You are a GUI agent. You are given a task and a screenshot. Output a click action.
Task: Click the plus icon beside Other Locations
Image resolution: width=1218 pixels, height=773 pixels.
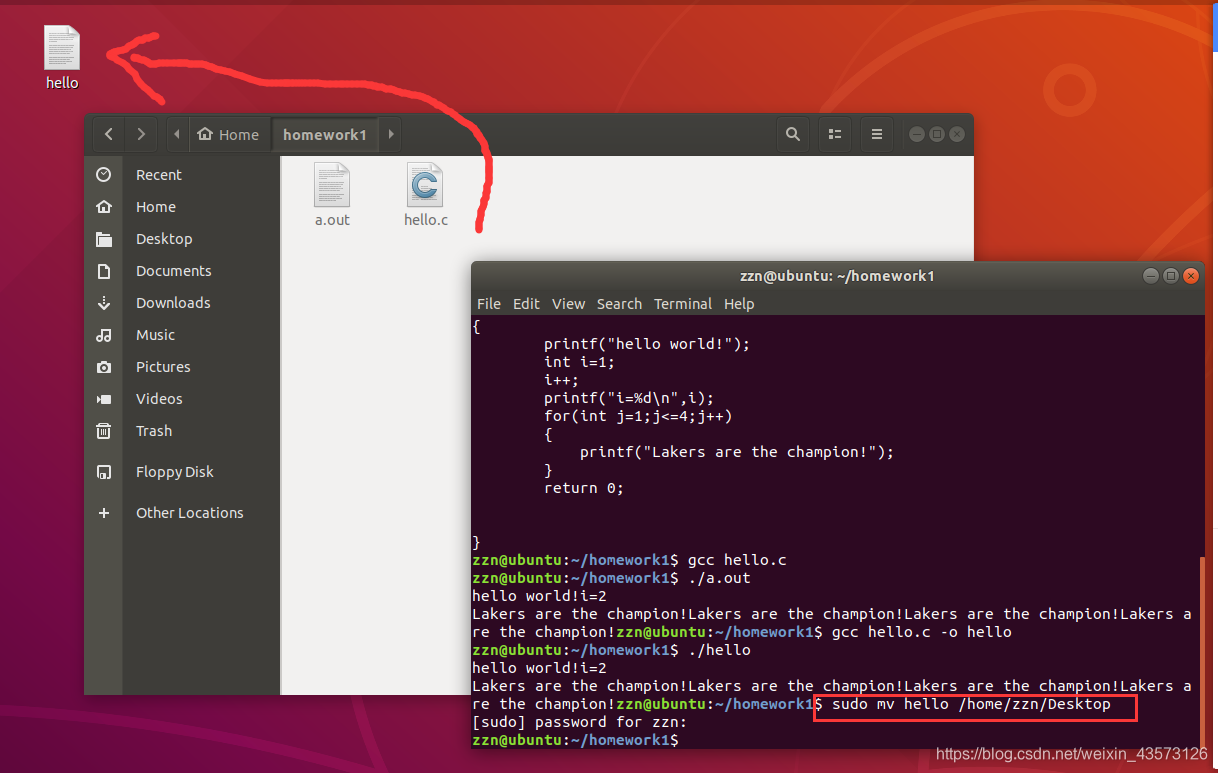tap(104, 513)
